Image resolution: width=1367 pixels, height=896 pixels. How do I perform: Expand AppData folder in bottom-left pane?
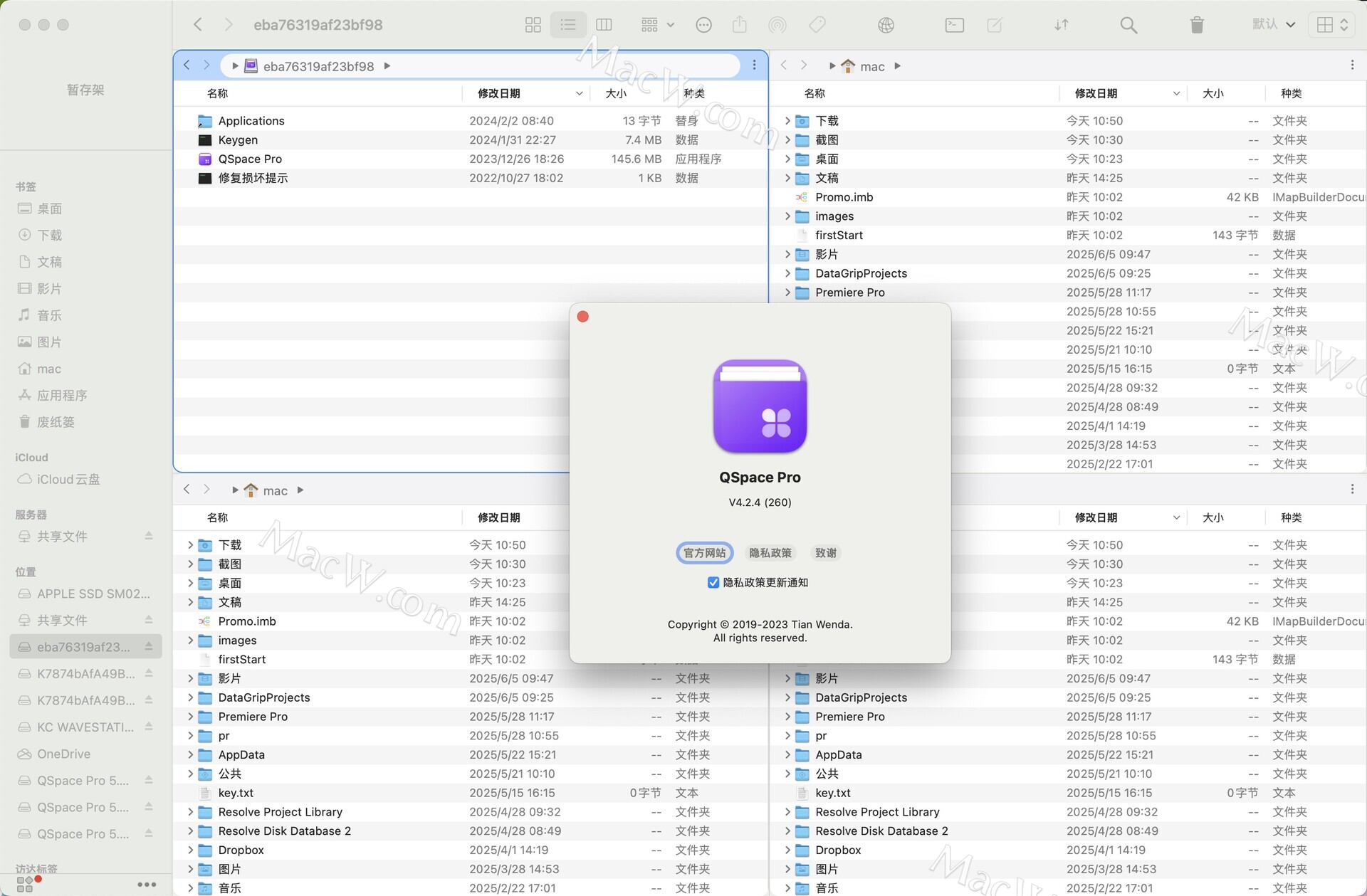(190, 754)
